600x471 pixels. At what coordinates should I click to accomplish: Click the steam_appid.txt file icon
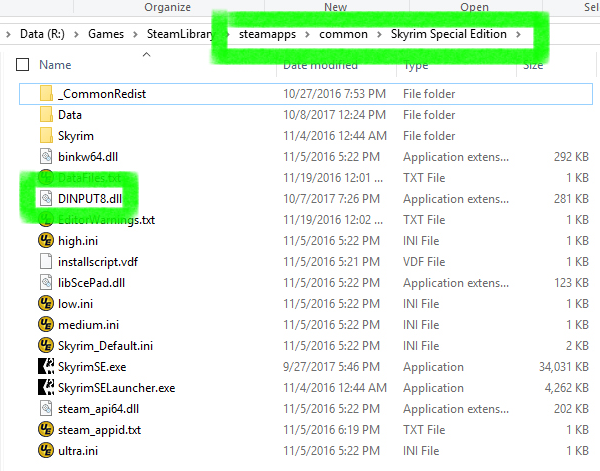(x=46, y=430)
